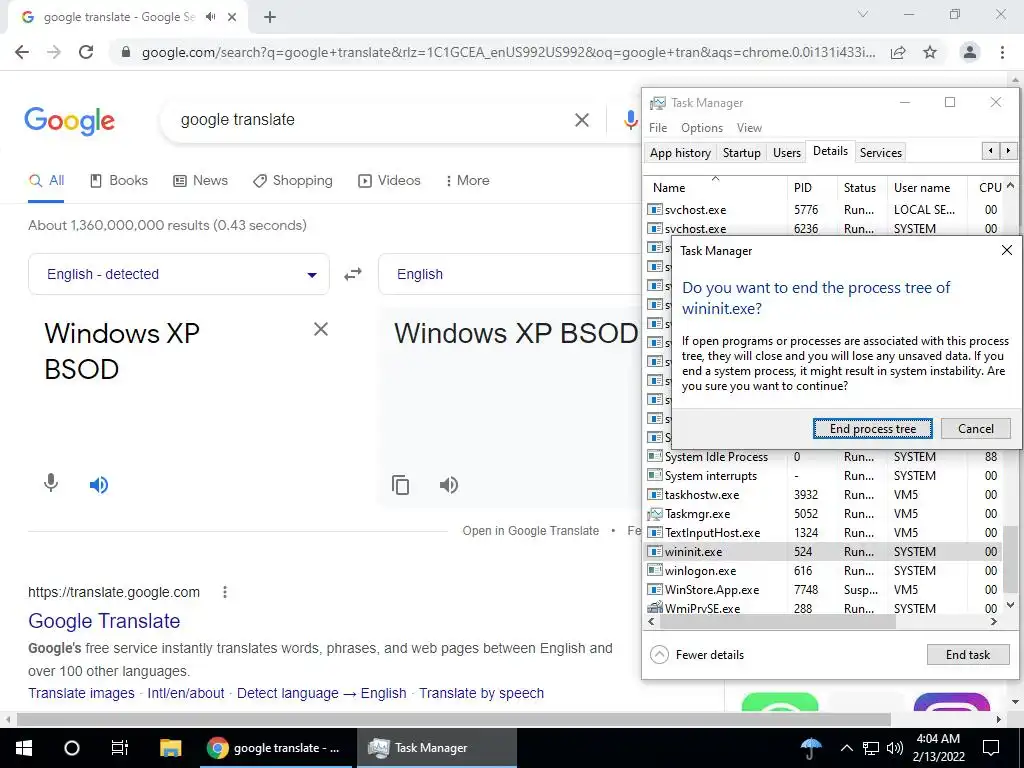This screenshot has width=1024, height=768.
Task: Open Cortana circle on the taskbar
Action: [72, 748]
